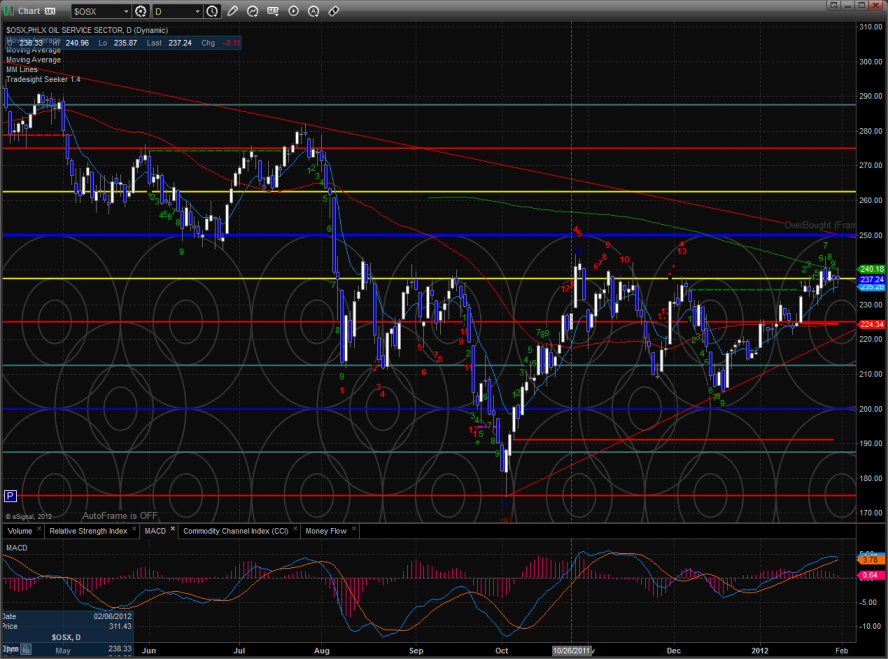Click the blue 237.24 last price marker
The height and width of the screenshot is (659, 888).
(x=872, y=280)
